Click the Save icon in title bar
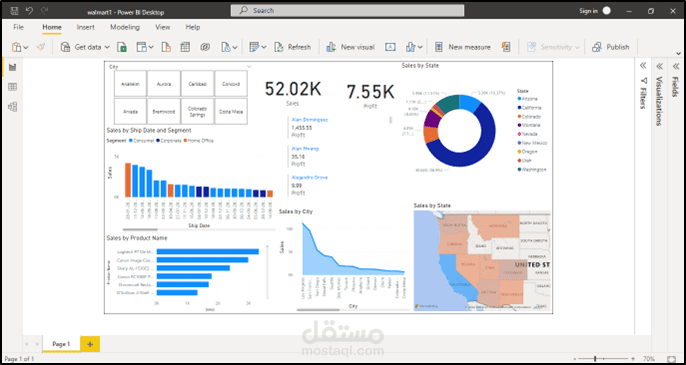686x365 pixels. point(14,11)
